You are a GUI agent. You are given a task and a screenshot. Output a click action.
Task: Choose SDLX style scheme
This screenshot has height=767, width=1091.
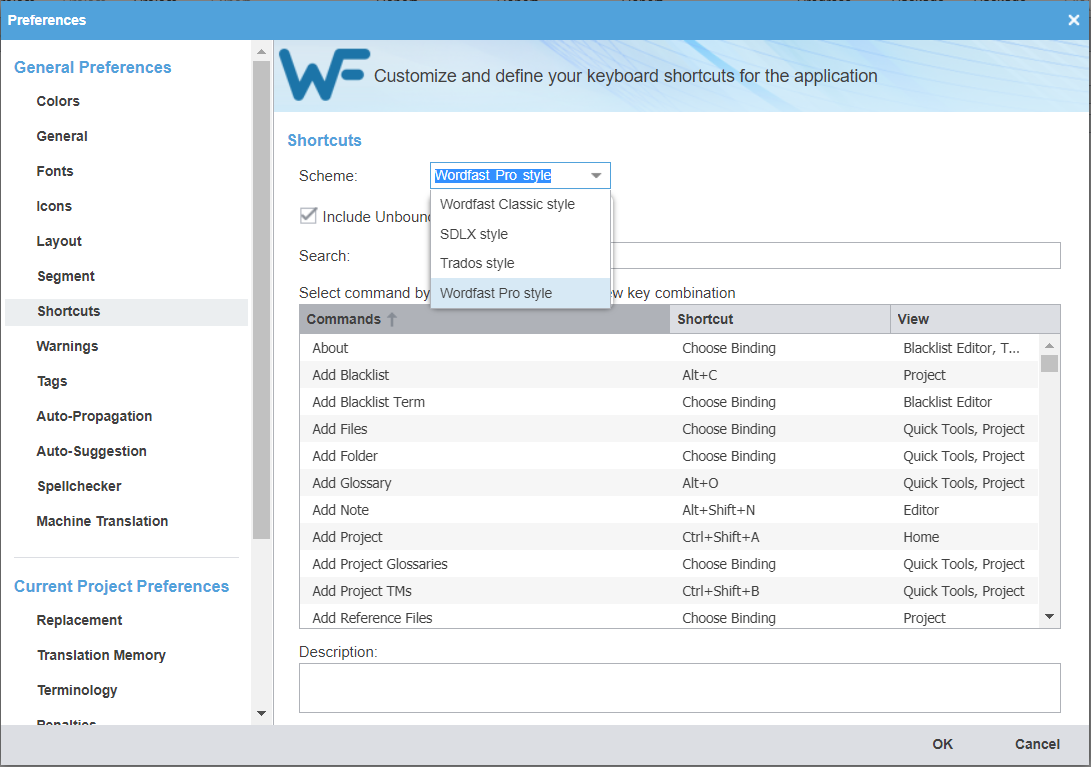click(520, 234)
